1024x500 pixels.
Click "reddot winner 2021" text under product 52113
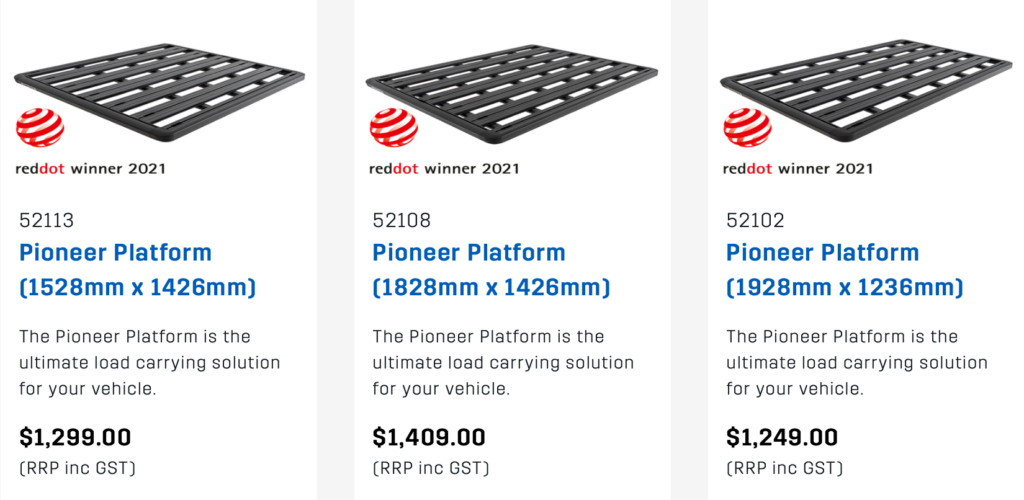(x=90, y=169)
